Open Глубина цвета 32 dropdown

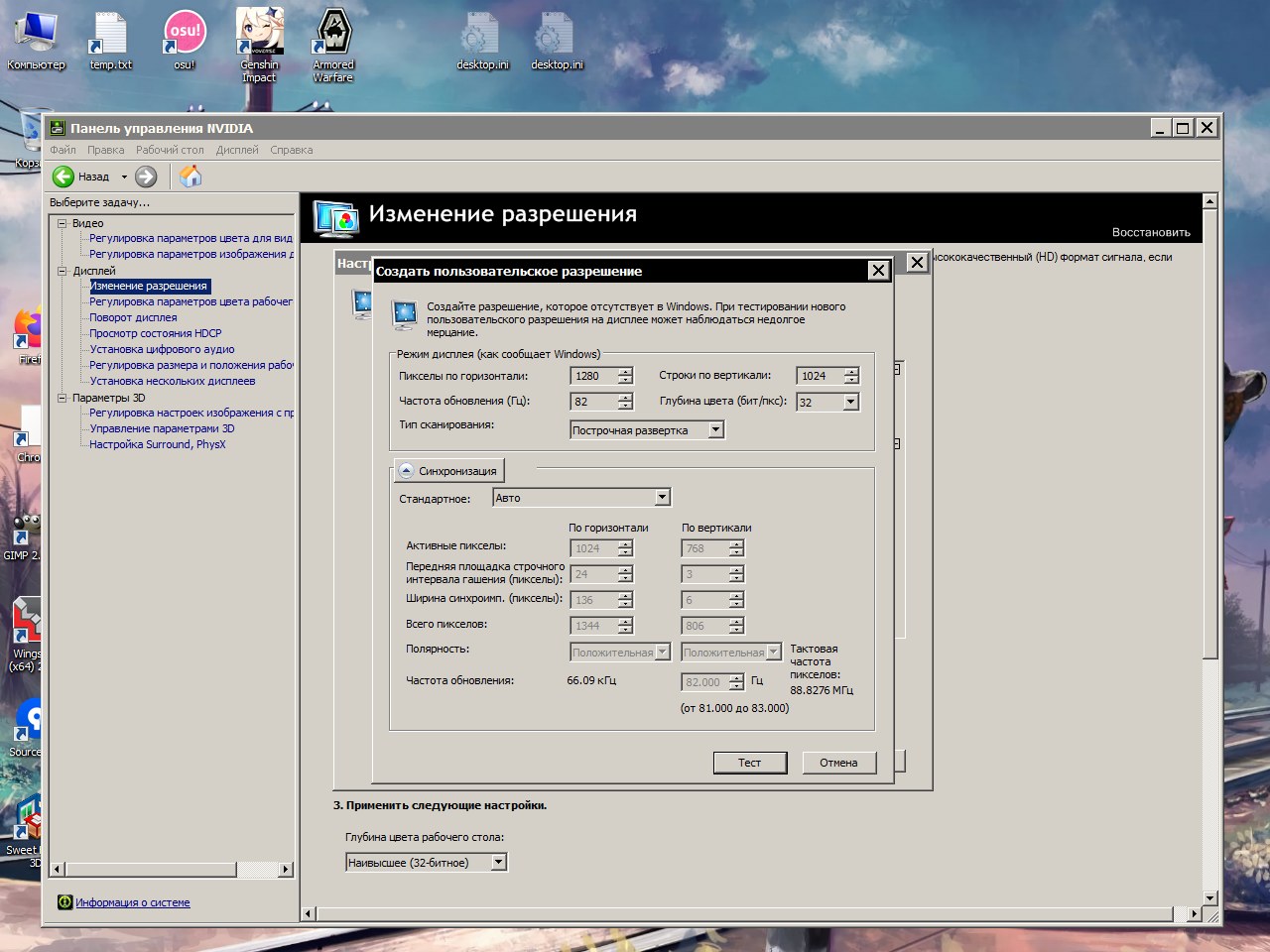pos(850,402)
